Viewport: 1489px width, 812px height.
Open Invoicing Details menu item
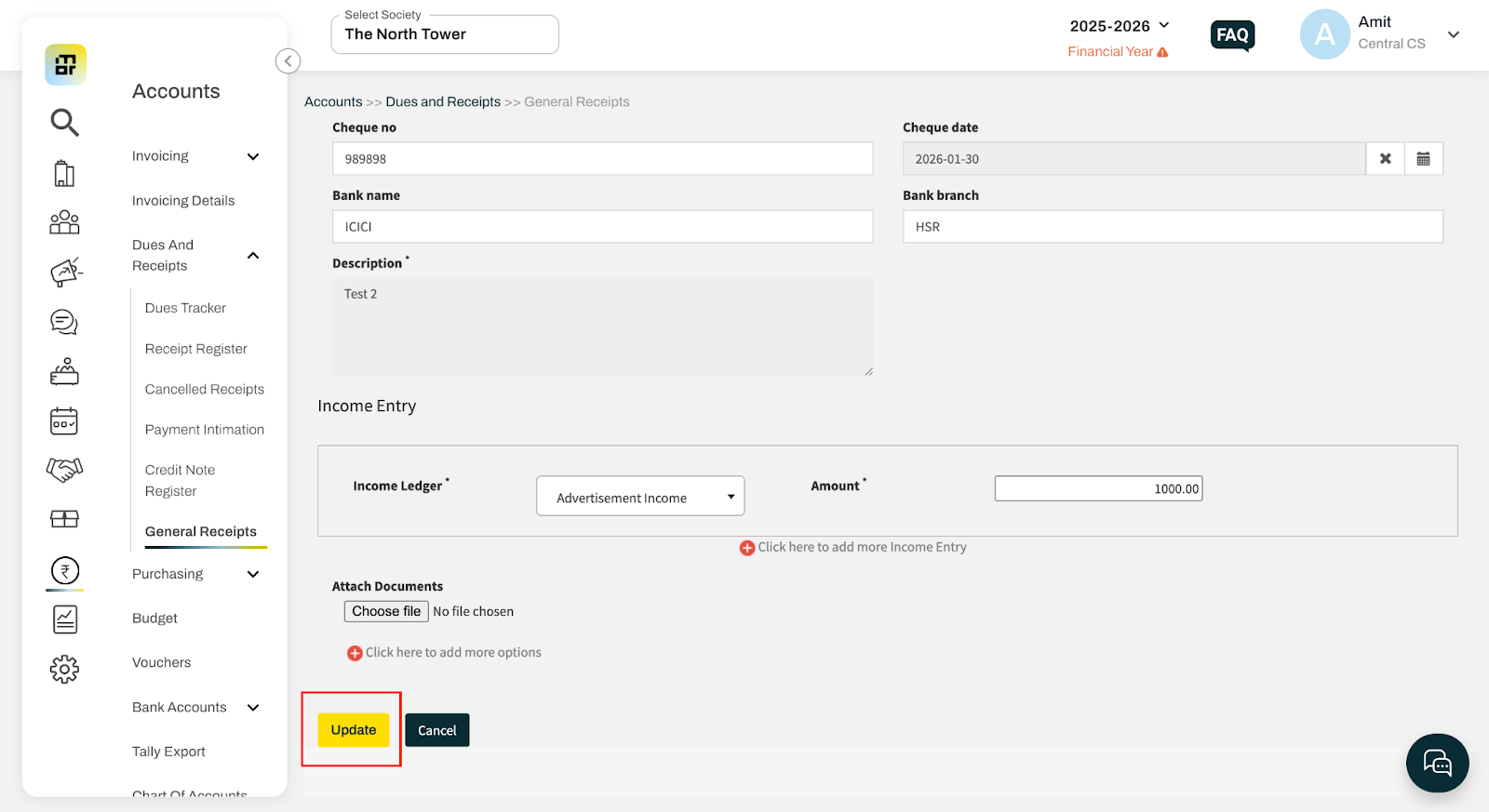pos(183,200)
